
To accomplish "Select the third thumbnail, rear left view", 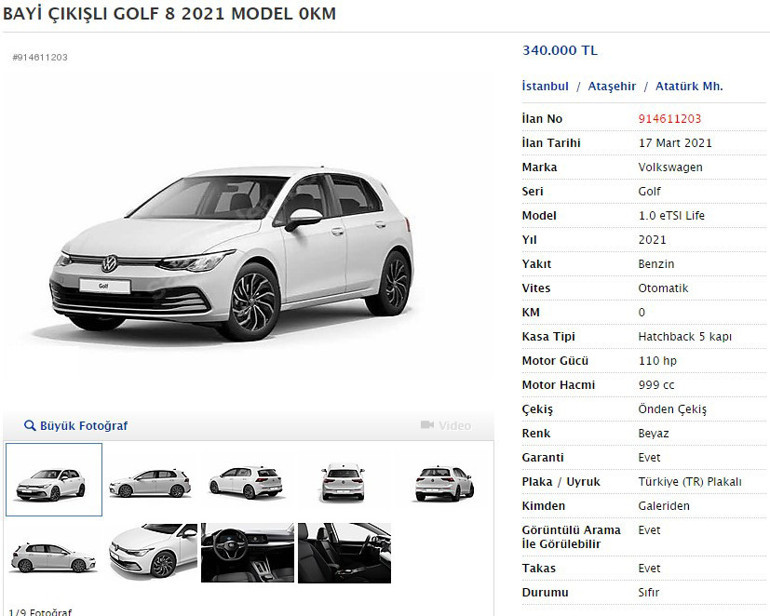I will (x=246, y=481).
